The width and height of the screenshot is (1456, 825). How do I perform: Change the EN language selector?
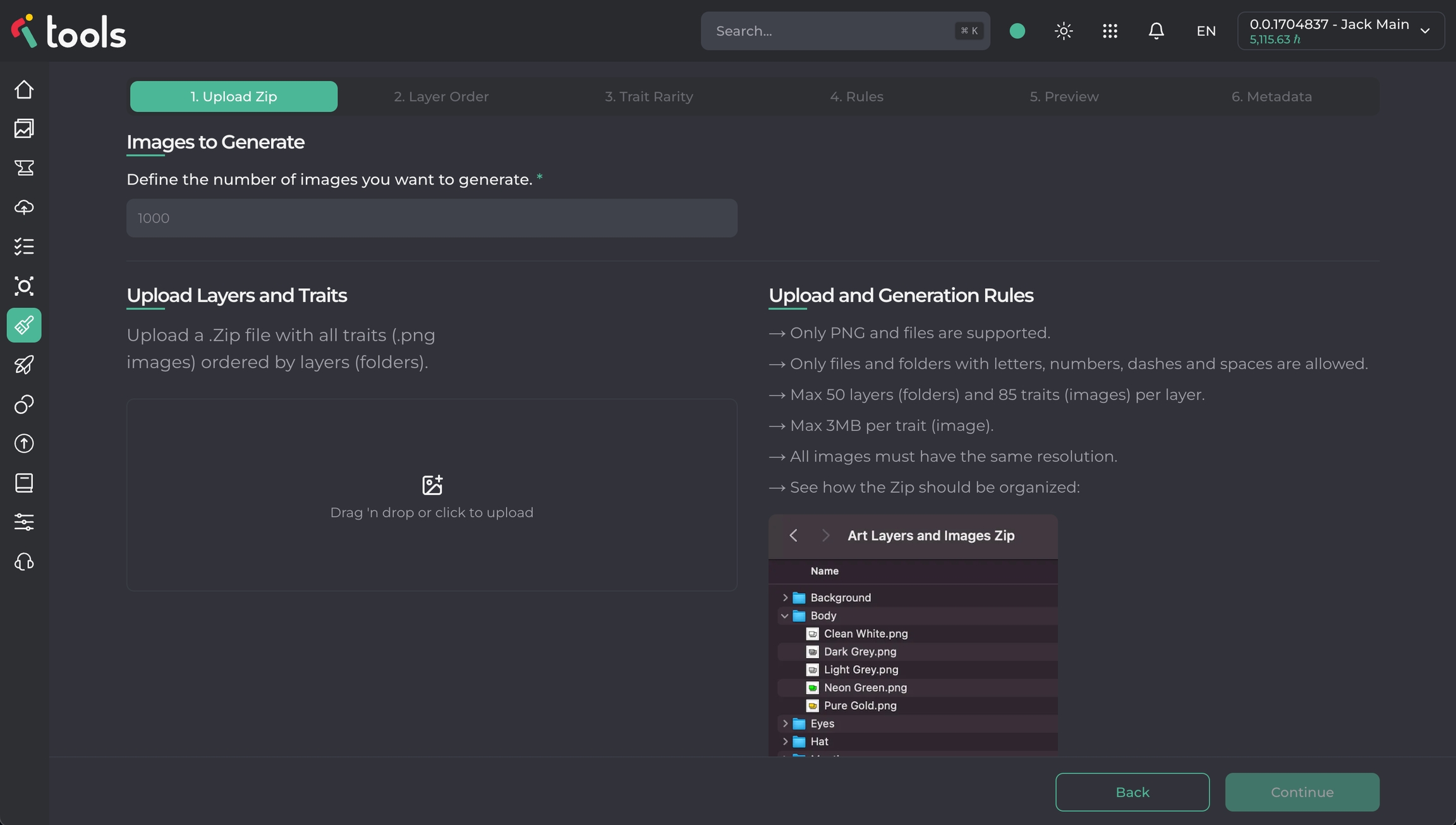1206,31
